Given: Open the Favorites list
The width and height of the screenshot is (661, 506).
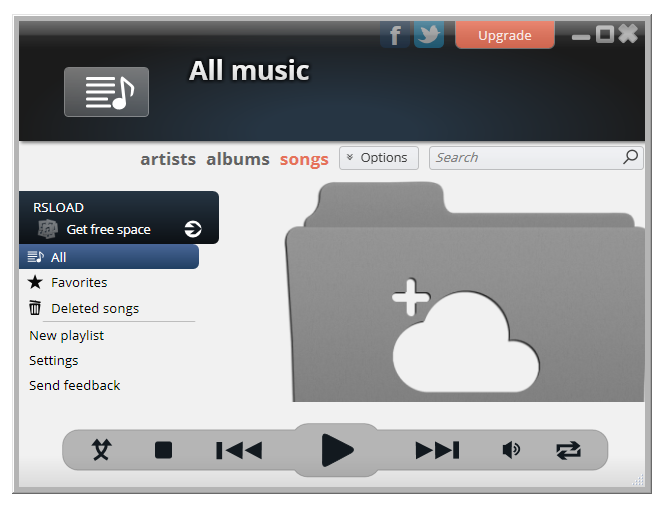Looking at the screenshot, I should [79, 282].
